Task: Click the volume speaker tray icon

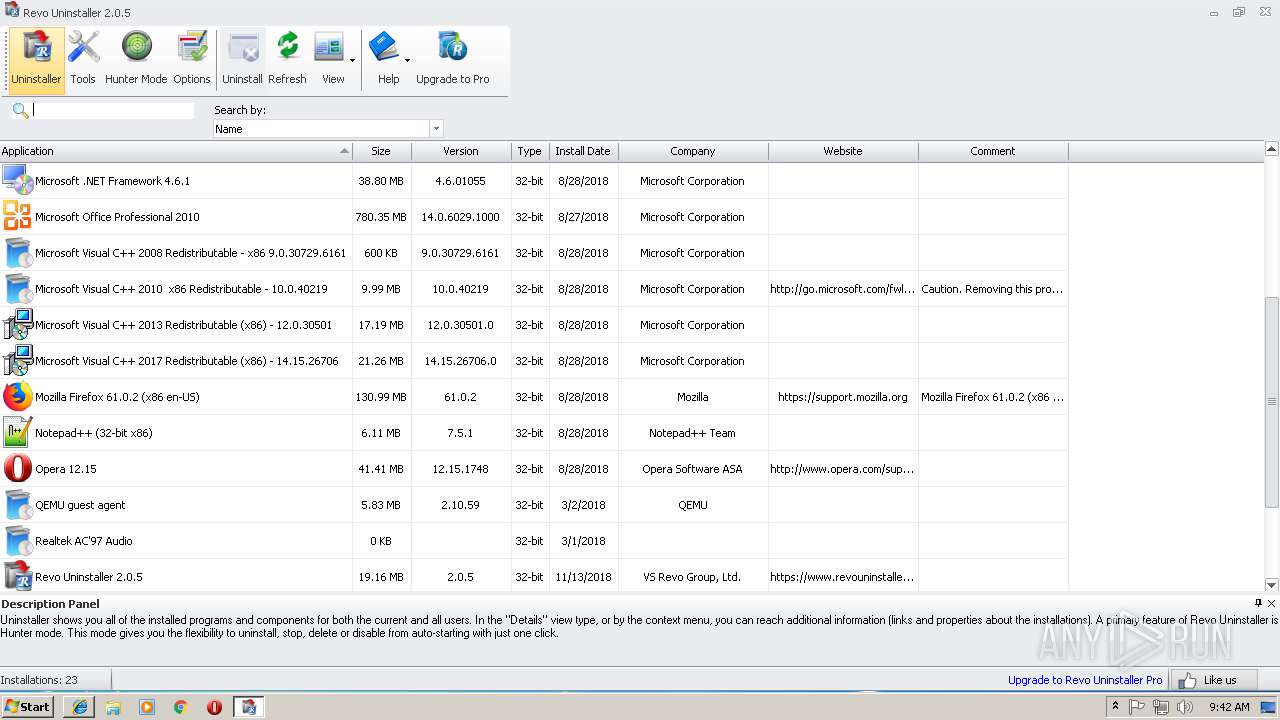Action: (x=1185, y=706)
